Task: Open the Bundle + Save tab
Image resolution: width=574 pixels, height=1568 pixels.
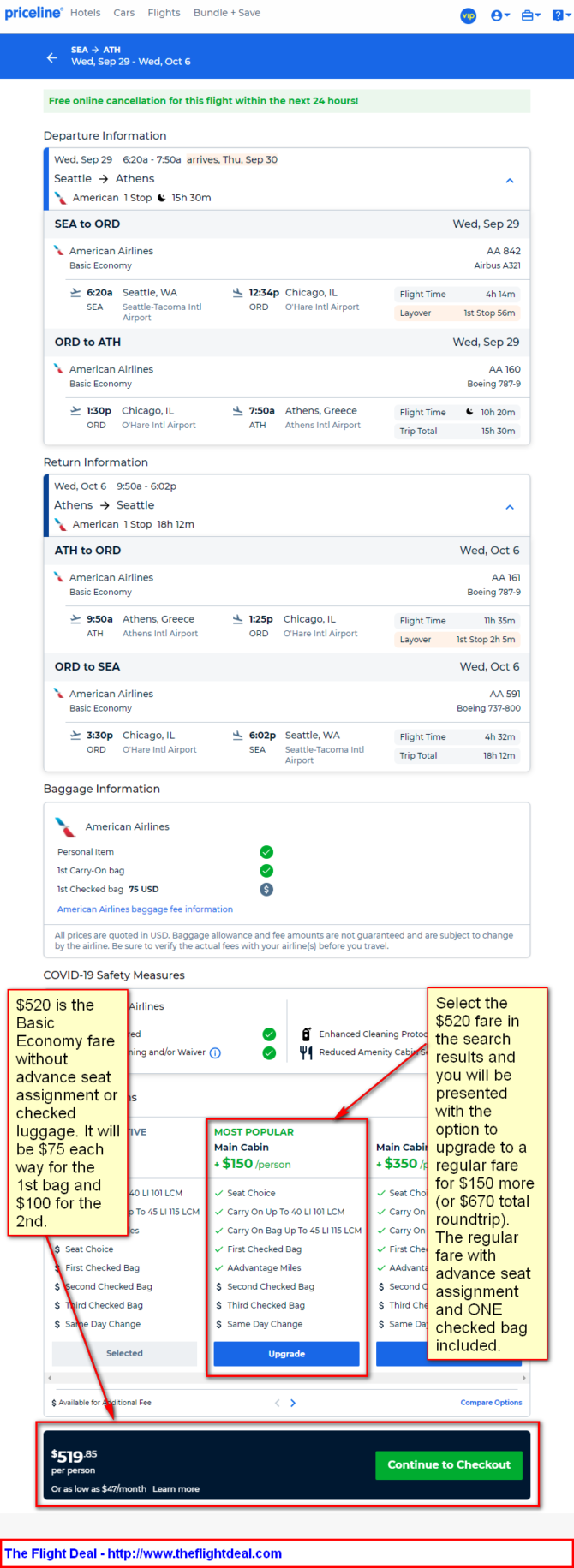Action: [x=226, y=13]
